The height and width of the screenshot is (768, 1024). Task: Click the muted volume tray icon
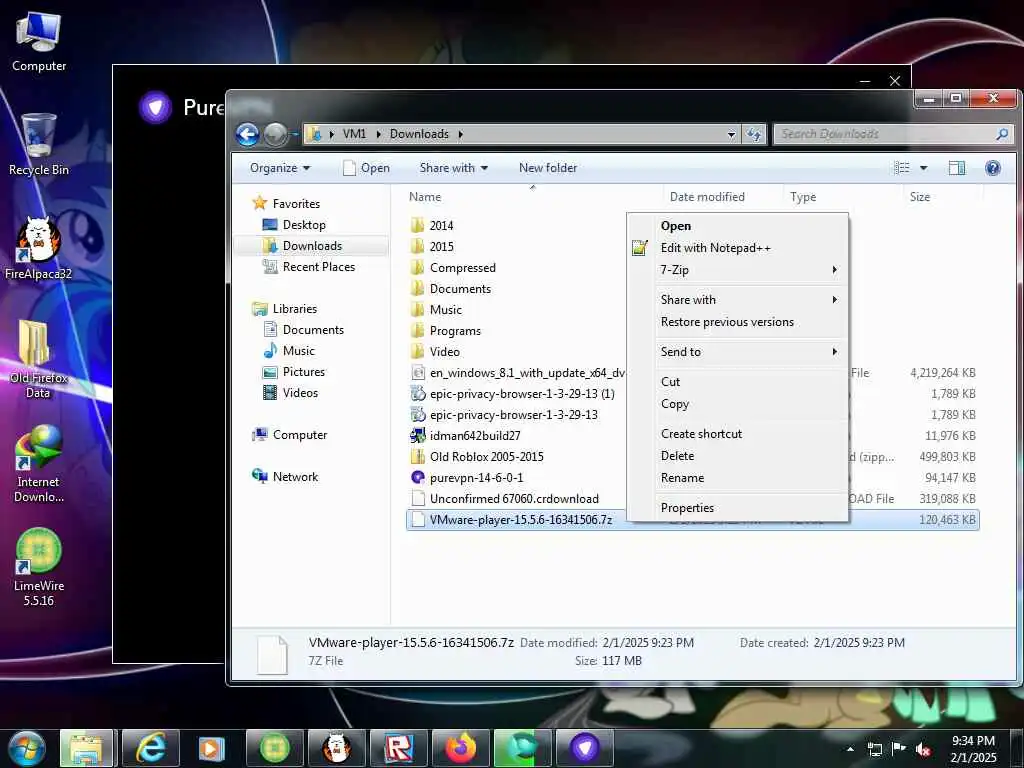point(923,749)
